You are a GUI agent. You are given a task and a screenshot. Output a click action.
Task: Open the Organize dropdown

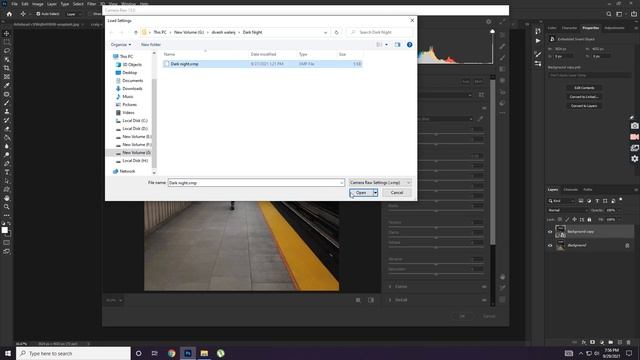tap(121, 44)
